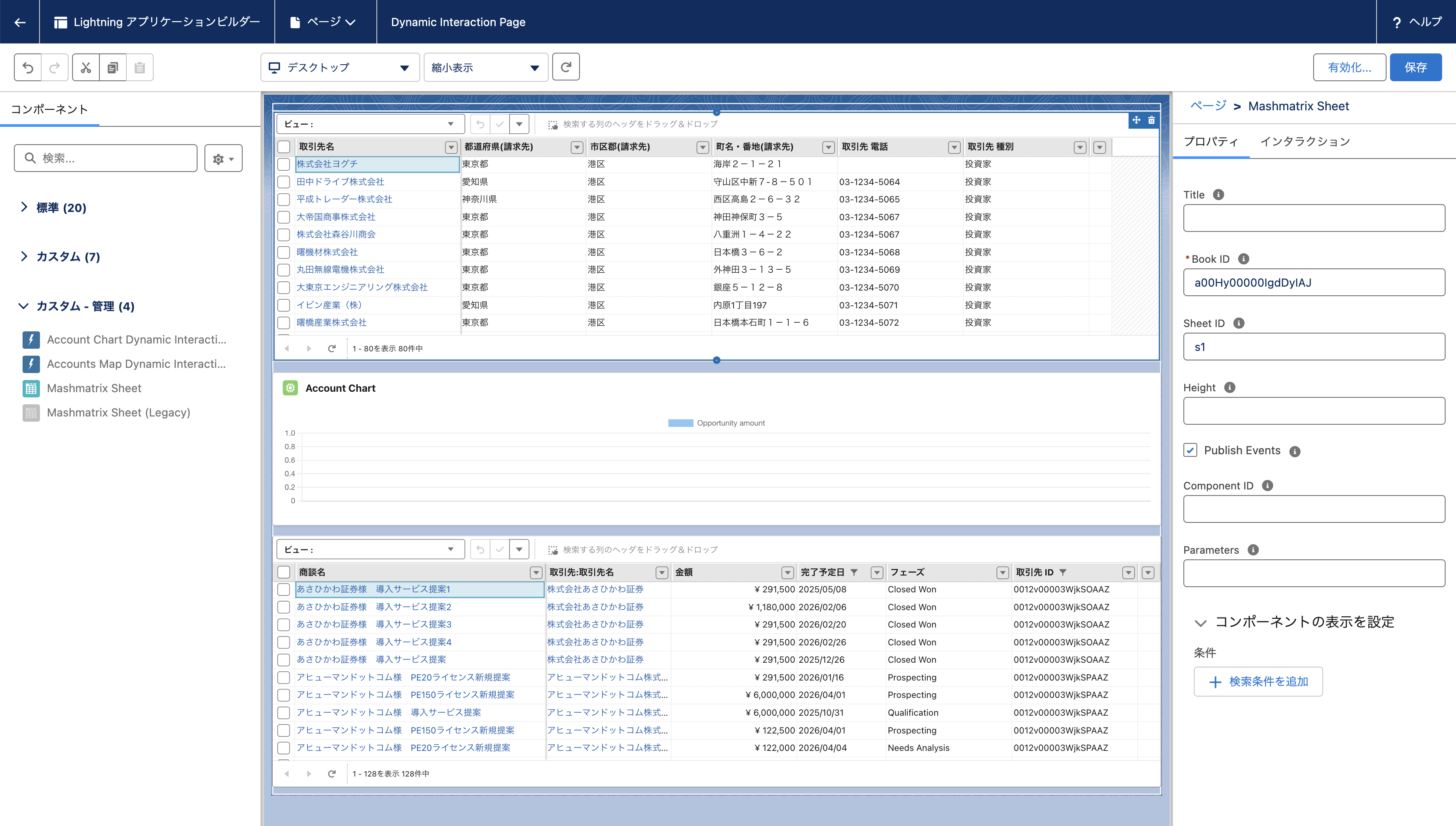Viewport: 1456px width, 826px height.
Task: Click the Sheet ID input field
Action: point(1313,347)
